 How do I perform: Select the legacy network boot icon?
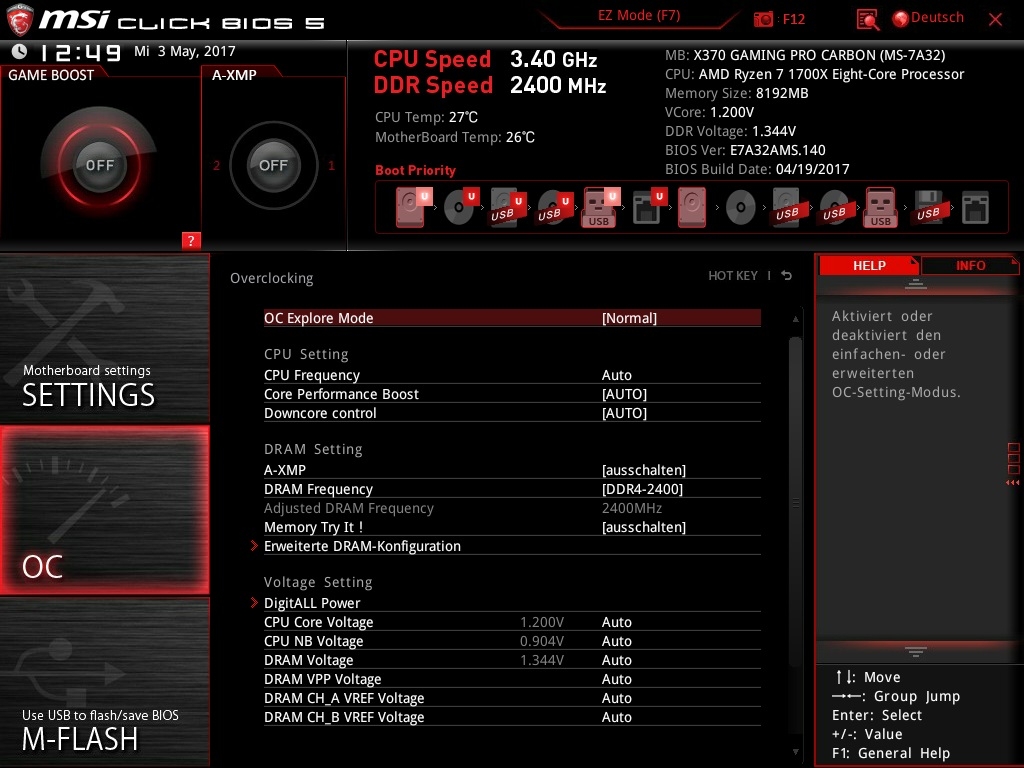[975, 207]
